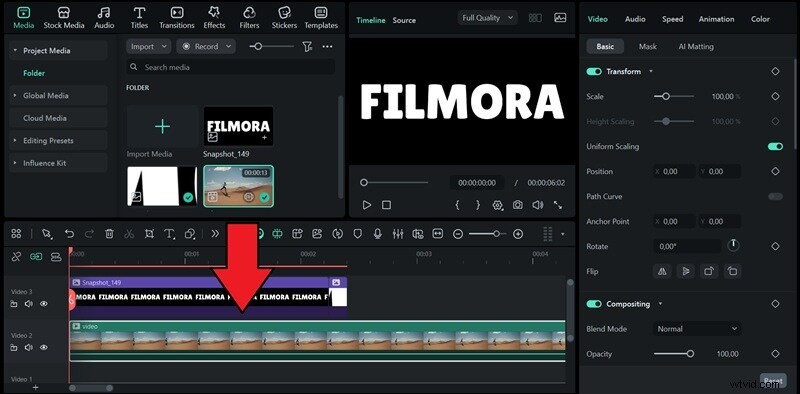Viewport: 800px width, 394px height.
Task: Open the Effects tab
Action: click(214, 18)
